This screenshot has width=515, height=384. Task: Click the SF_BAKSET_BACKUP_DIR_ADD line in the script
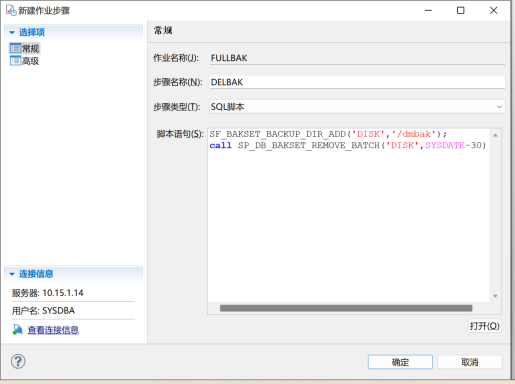click(x=328, y=134)
